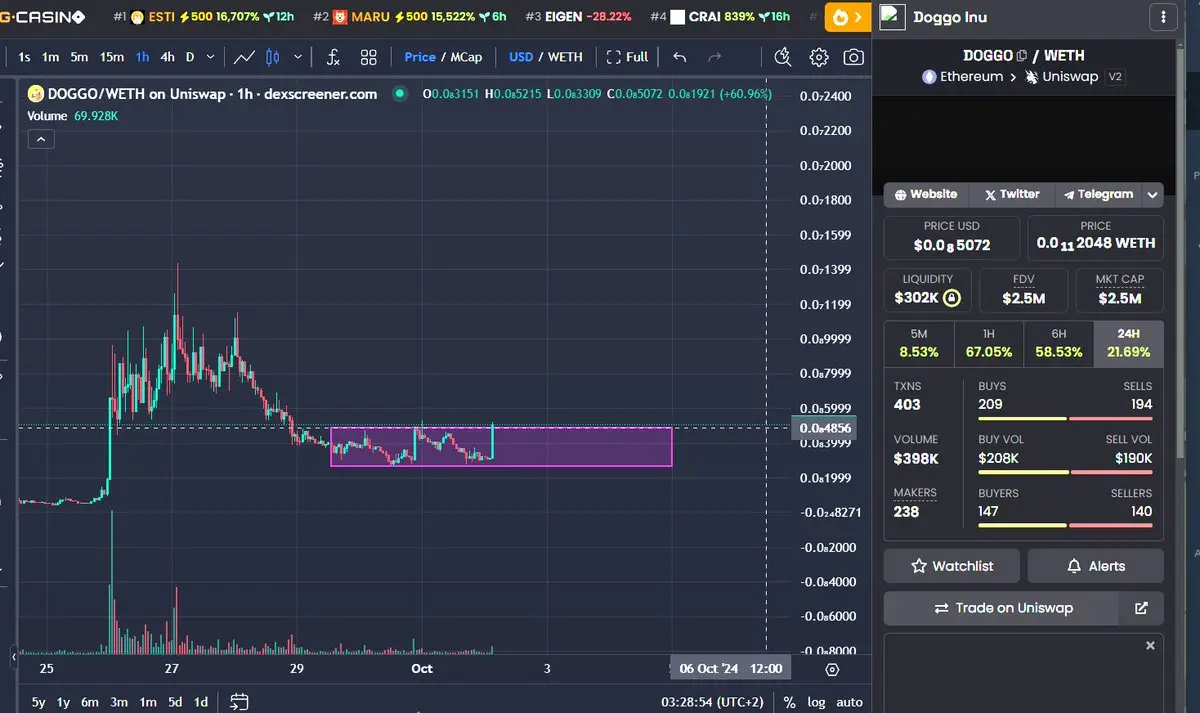This screenshot has width=1200, height=713.
Task: Set chart range to 5y
Action: [x=38, y=702]
